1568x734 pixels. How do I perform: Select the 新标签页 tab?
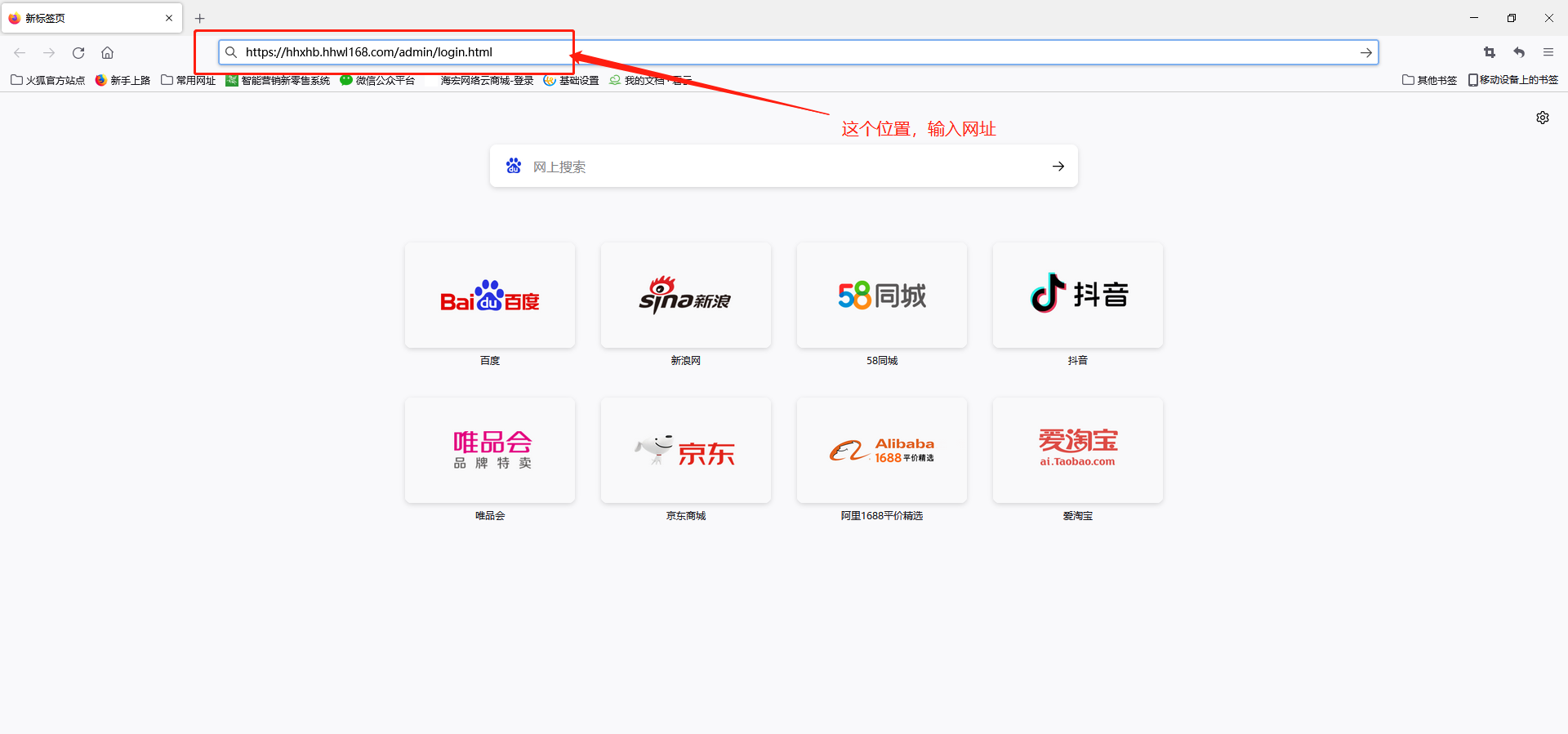click(91, 18)
